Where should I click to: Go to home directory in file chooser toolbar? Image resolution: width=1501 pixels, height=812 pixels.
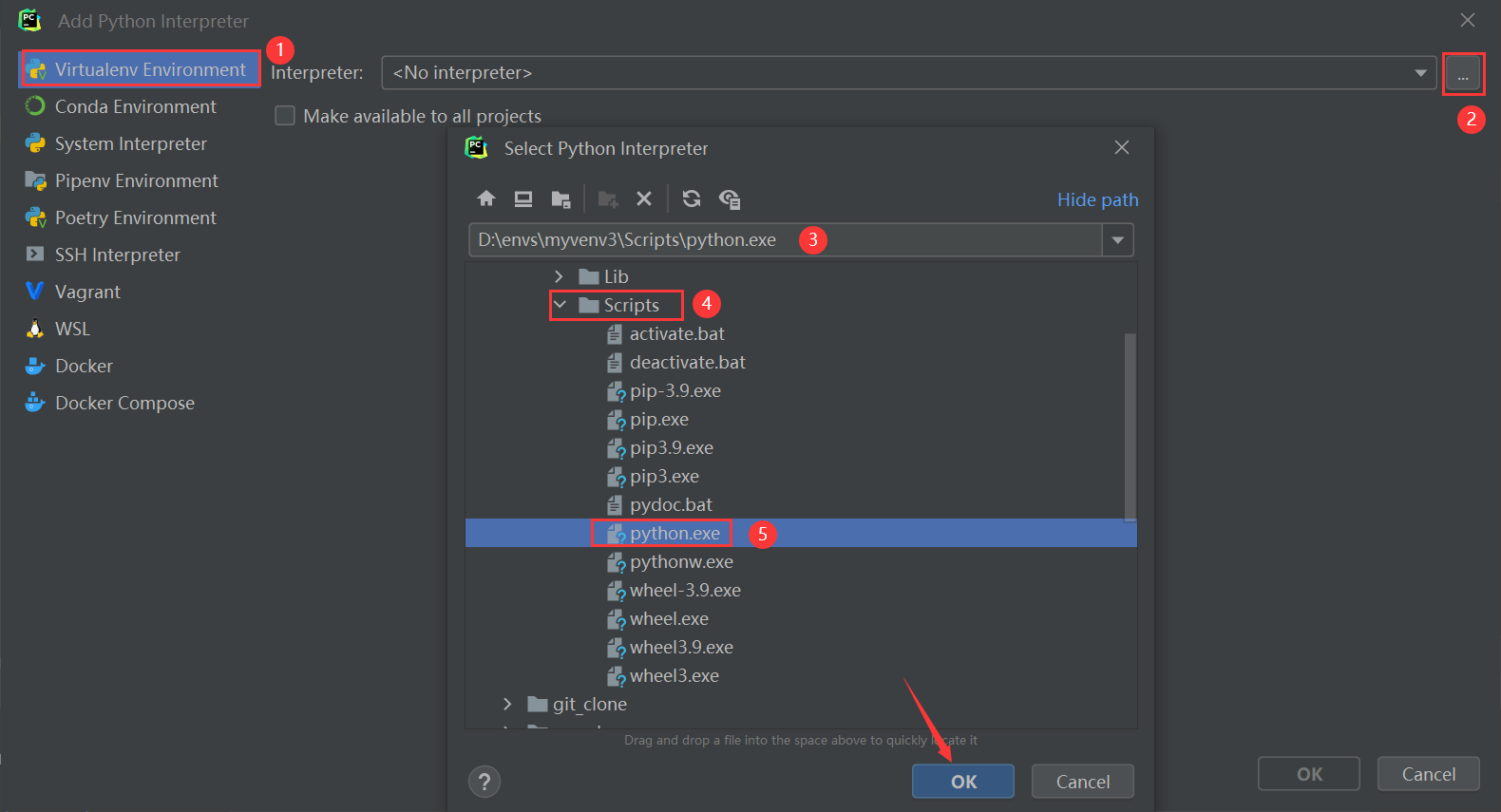click(486, 198)
